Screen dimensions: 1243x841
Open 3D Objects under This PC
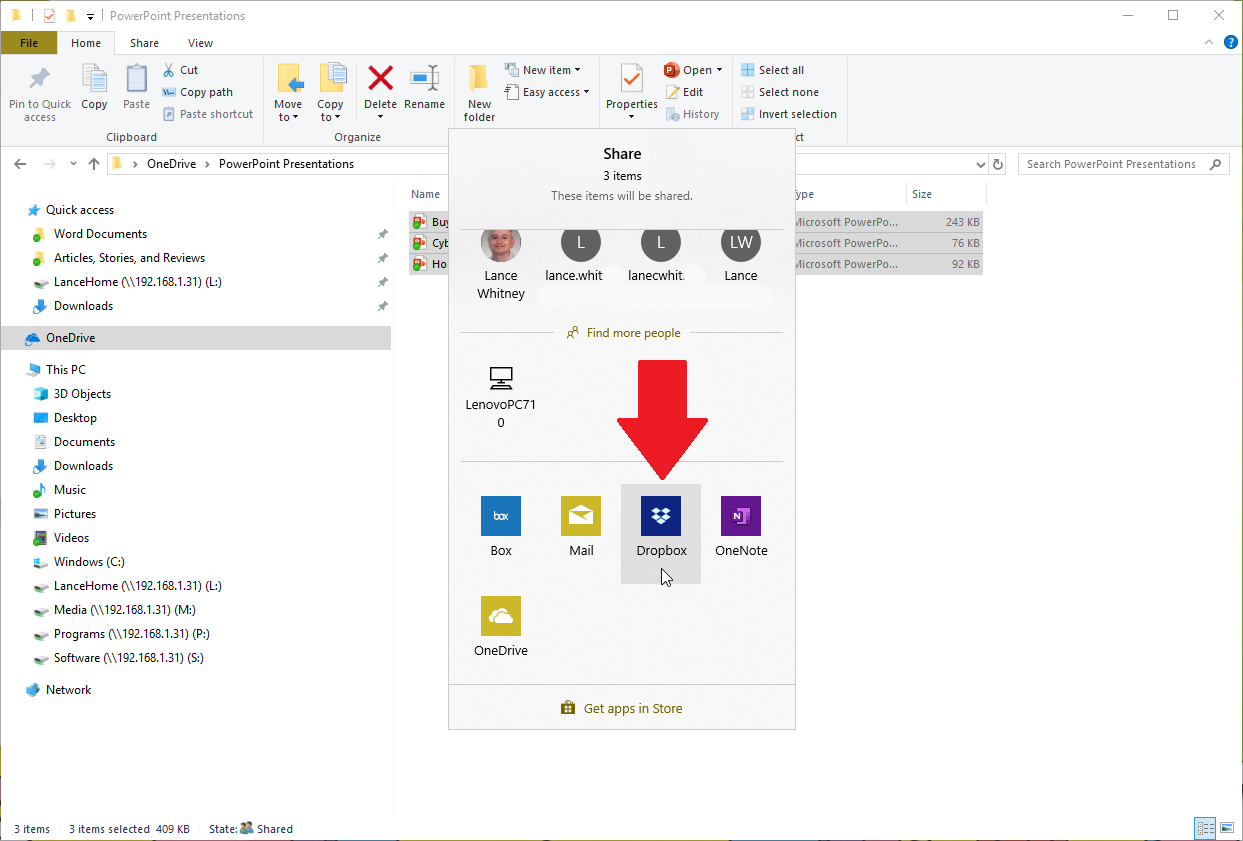point(82,394)
